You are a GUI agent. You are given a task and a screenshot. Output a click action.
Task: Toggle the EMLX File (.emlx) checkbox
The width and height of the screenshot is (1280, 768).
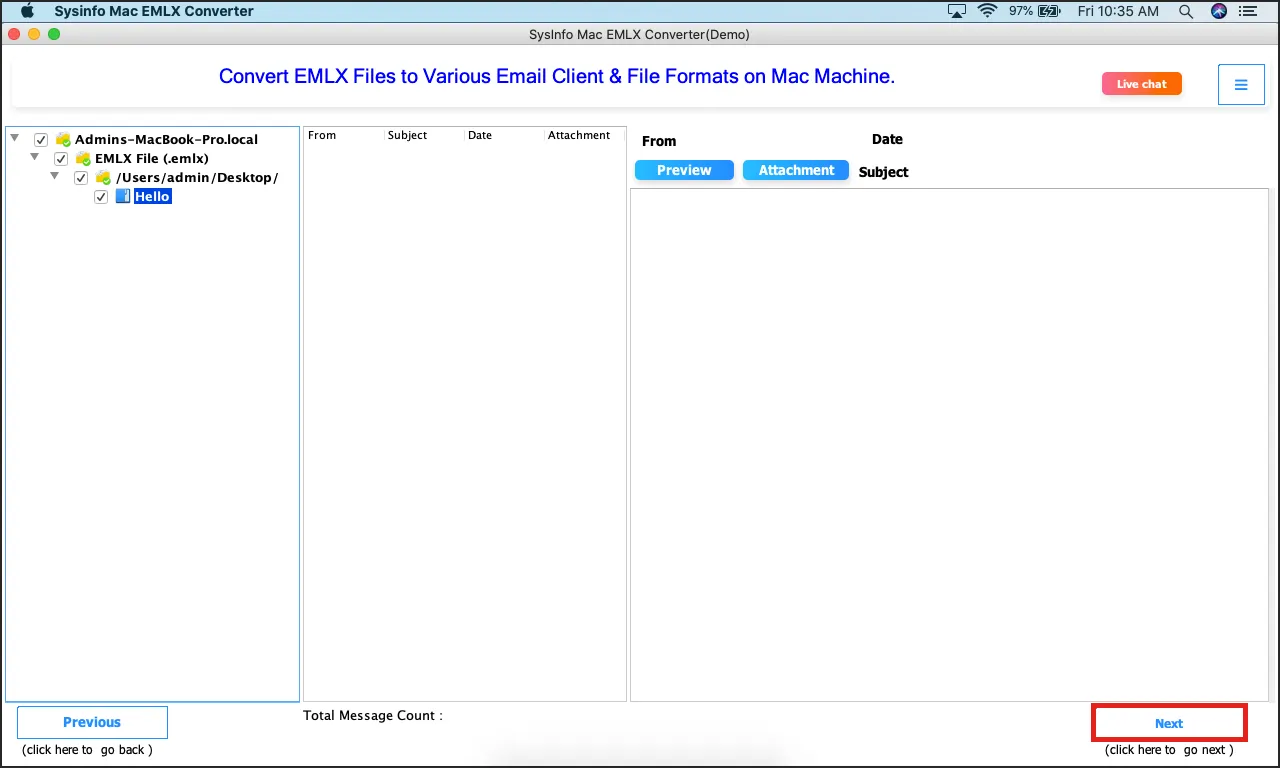coord(61,159)
